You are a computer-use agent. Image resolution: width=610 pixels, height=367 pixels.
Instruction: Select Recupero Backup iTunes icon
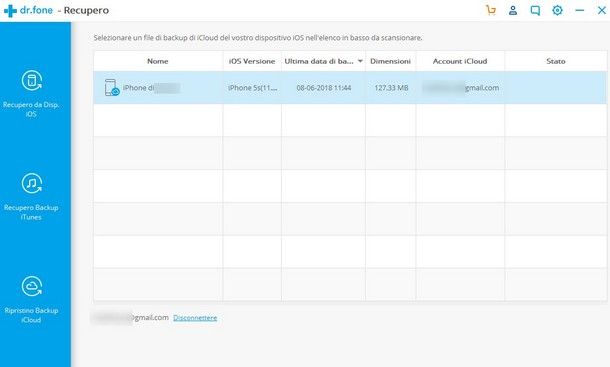[x=32, y=183]
